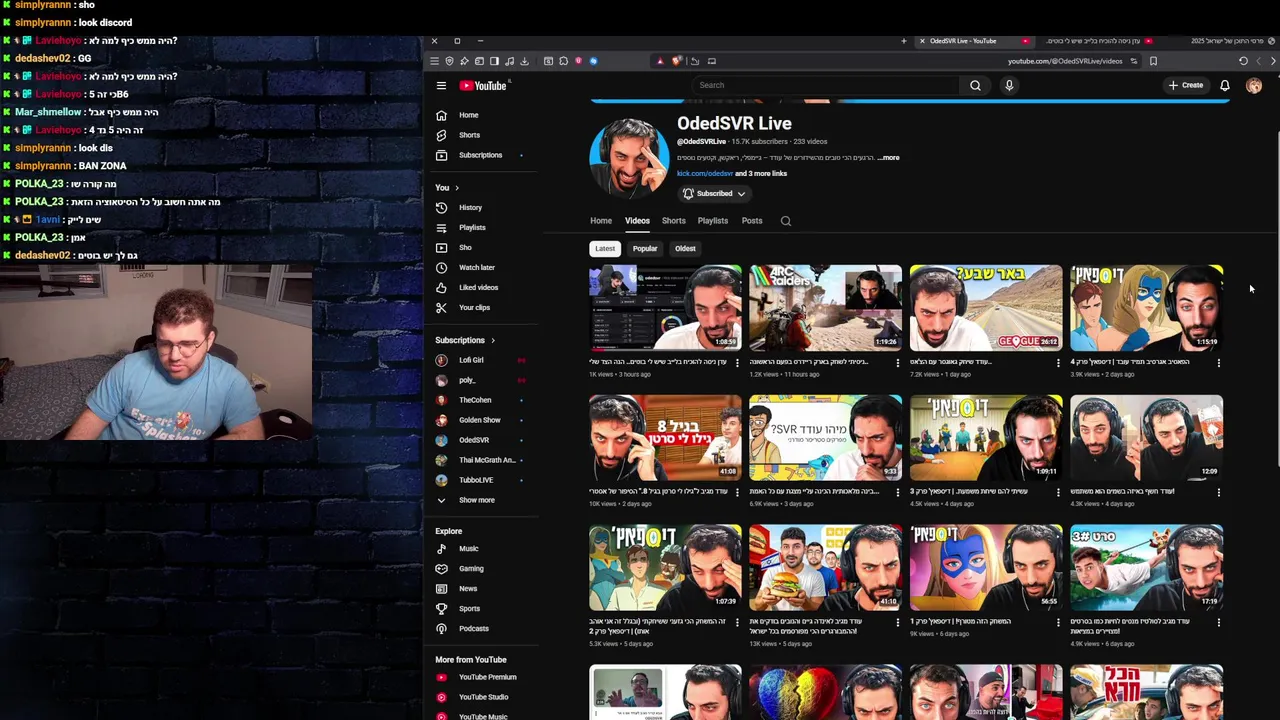Click the YouTube logo
This screenshot has height=720, width=1280.
point(483,85)
